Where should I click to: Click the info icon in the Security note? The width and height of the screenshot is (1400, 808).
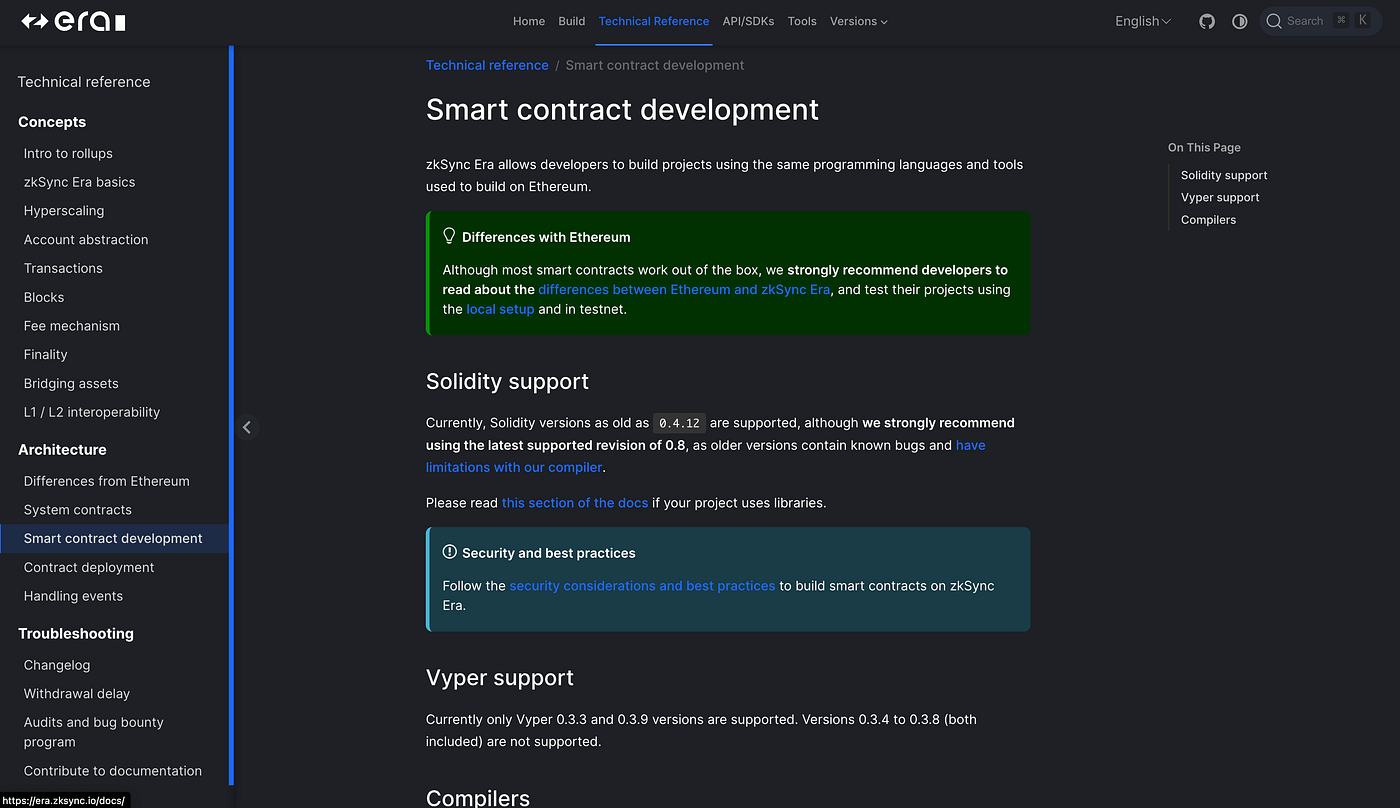(448, 551)
